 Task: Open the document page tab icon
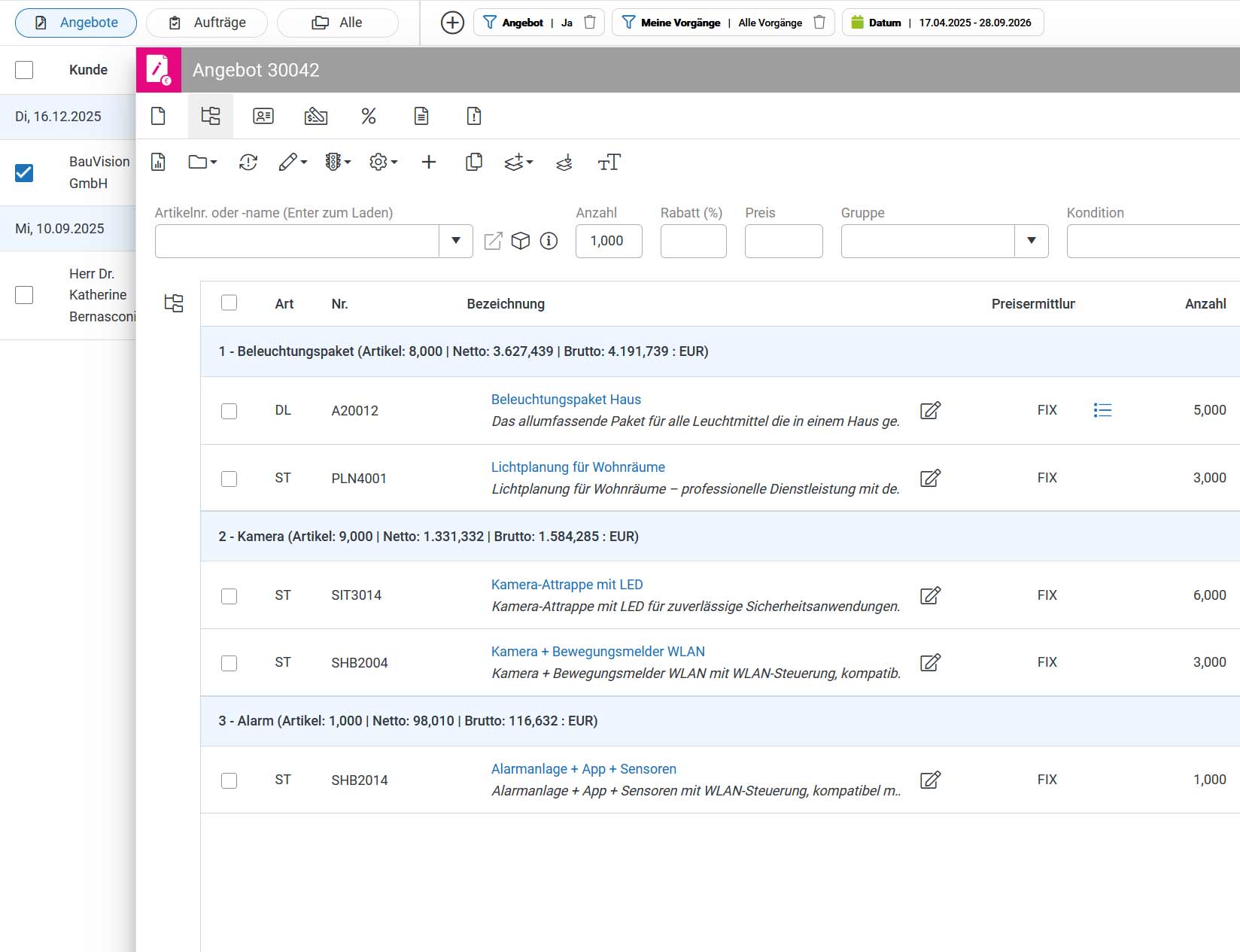click(x=158, y=116)
